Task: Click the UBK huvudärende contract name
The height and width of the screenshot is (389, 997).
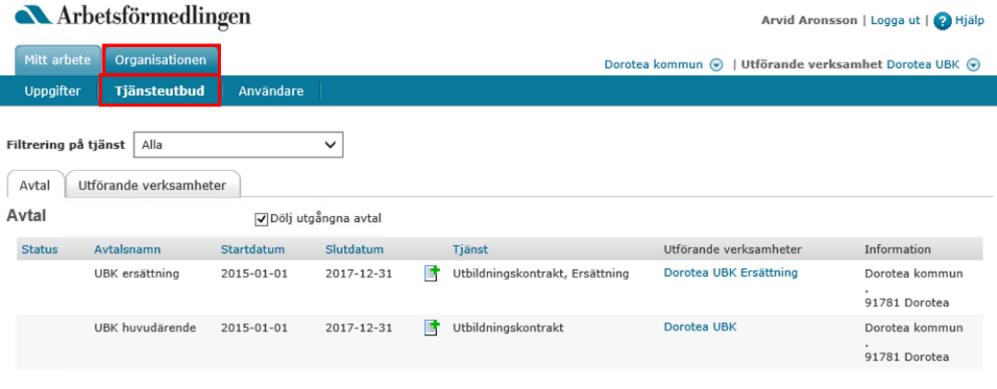Action: [x=145, y=328]
